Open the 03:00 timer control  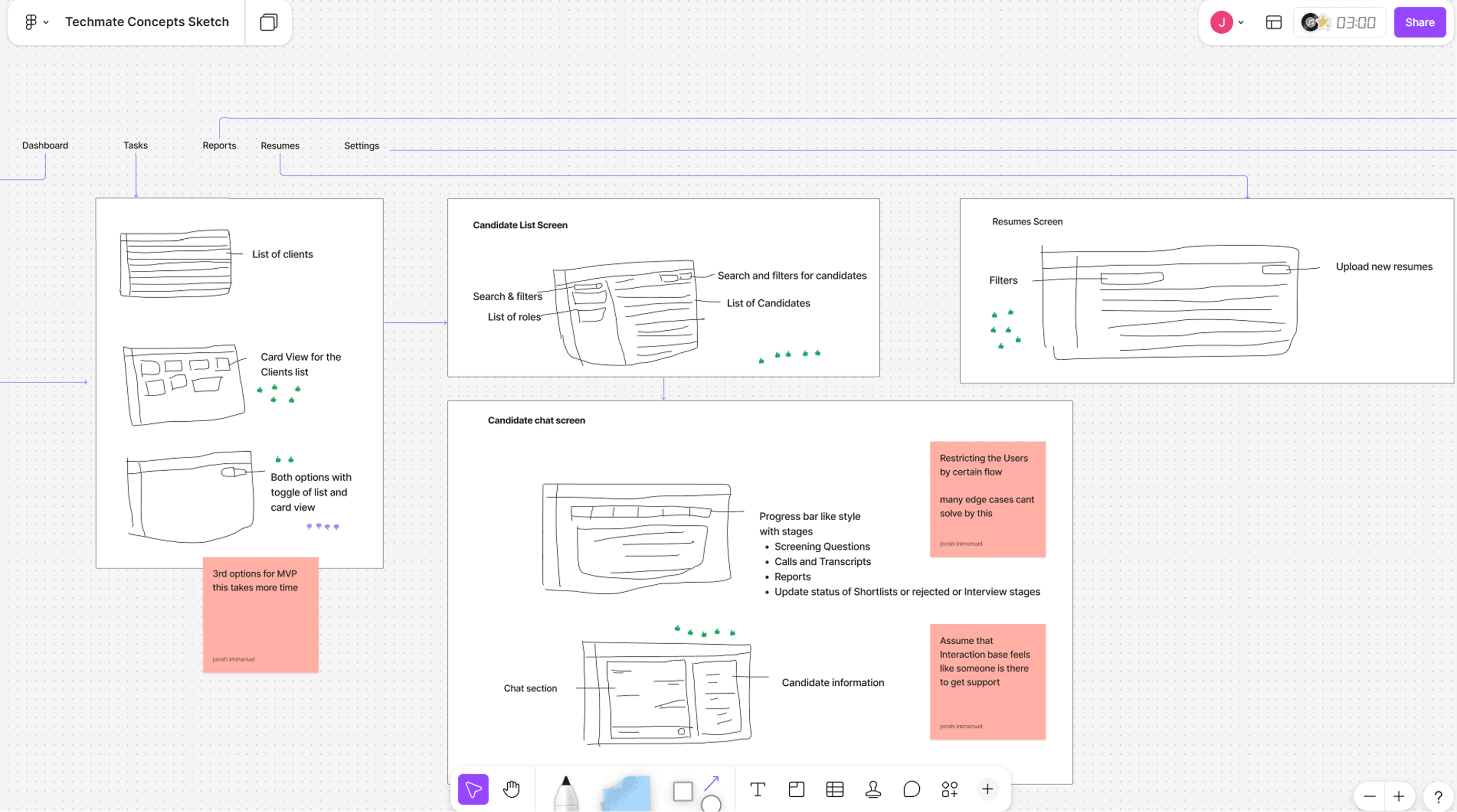coord(1355,23)
